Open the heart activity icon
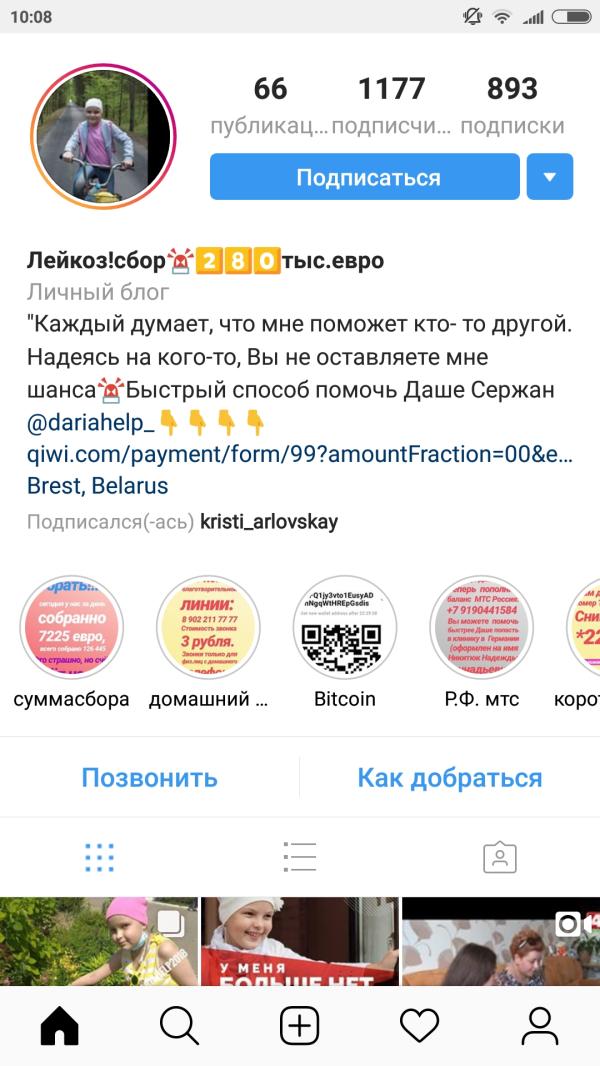Screen dimensions: 600x1066 (419, 1025)
